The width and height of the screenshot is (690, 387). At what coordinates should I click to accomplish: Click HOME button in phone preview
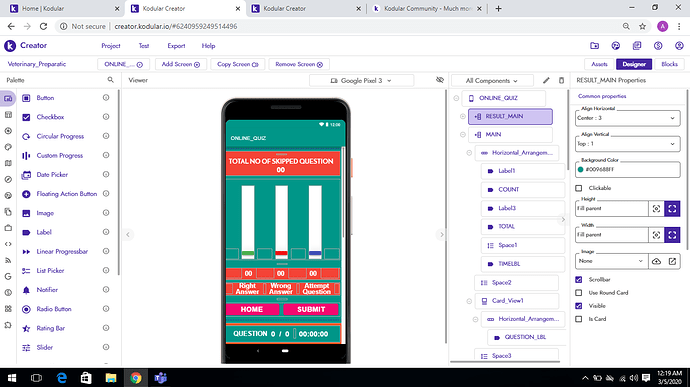pyautogui.click(x=252, y=310)
